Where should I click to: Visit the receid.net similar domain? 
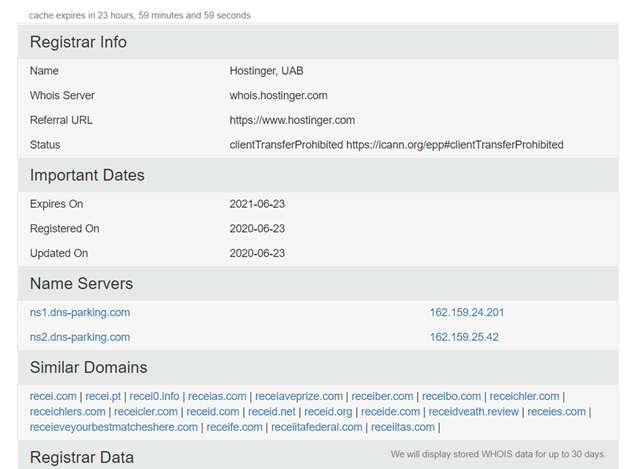272,411
